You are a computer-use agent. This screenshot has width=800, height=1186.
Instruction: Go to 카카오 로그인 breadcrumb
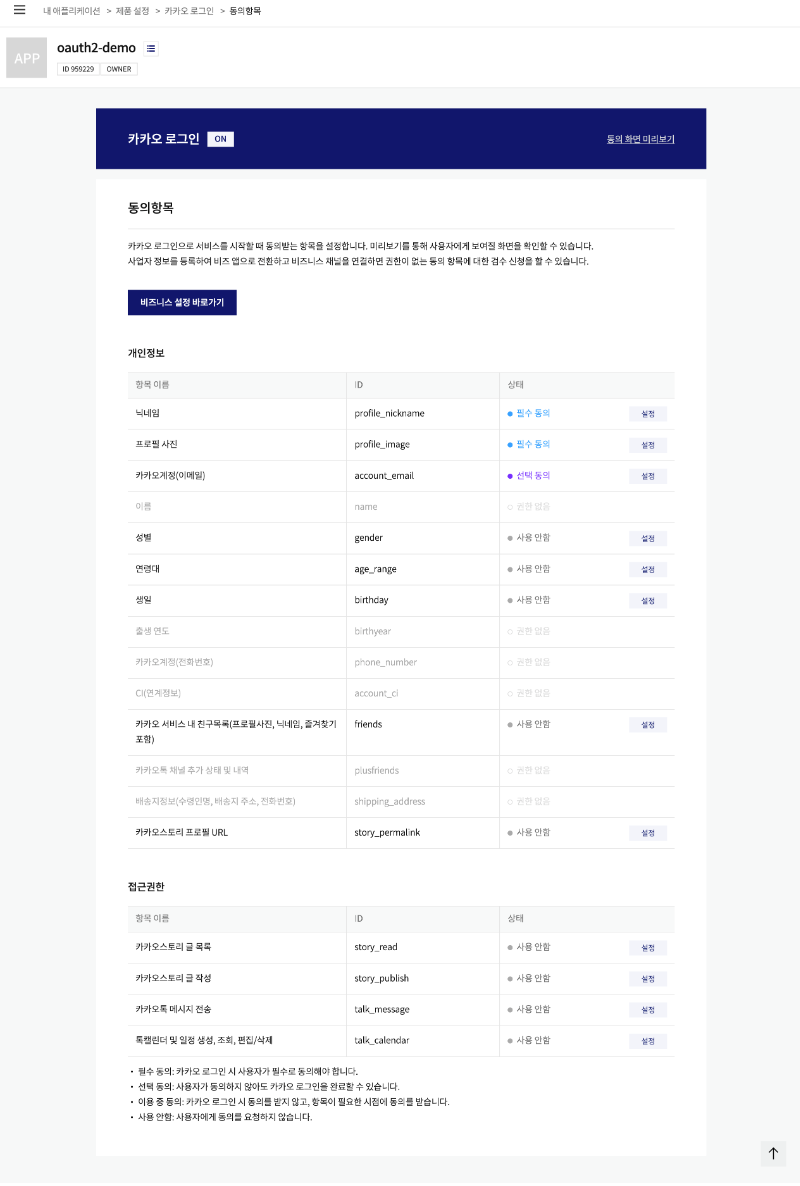tap(189, 11)
